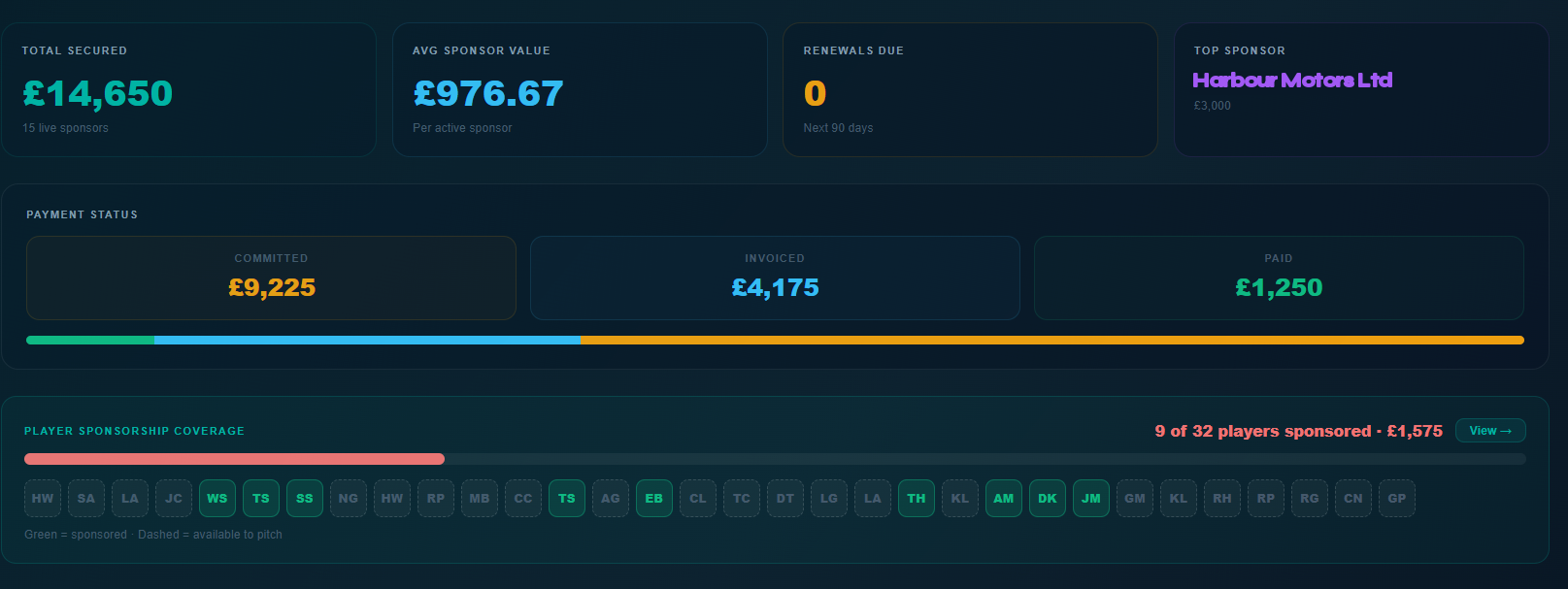Click the Avg Sponsor Value £976.67 figure
This screenshot has height=589, width=1568.
[488, 93]
